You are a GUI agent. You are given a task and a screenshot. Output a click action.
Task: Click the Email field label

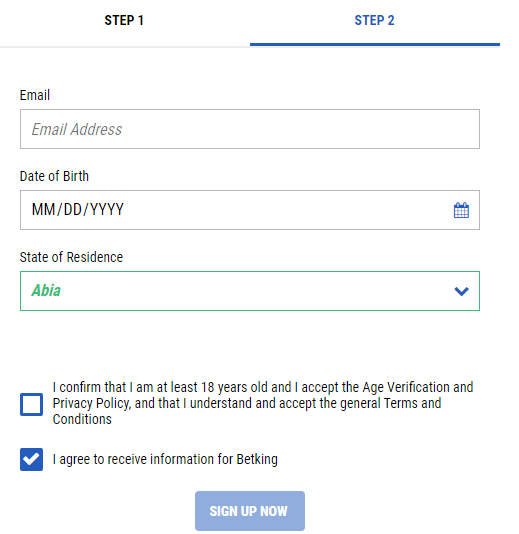[35, 95]
